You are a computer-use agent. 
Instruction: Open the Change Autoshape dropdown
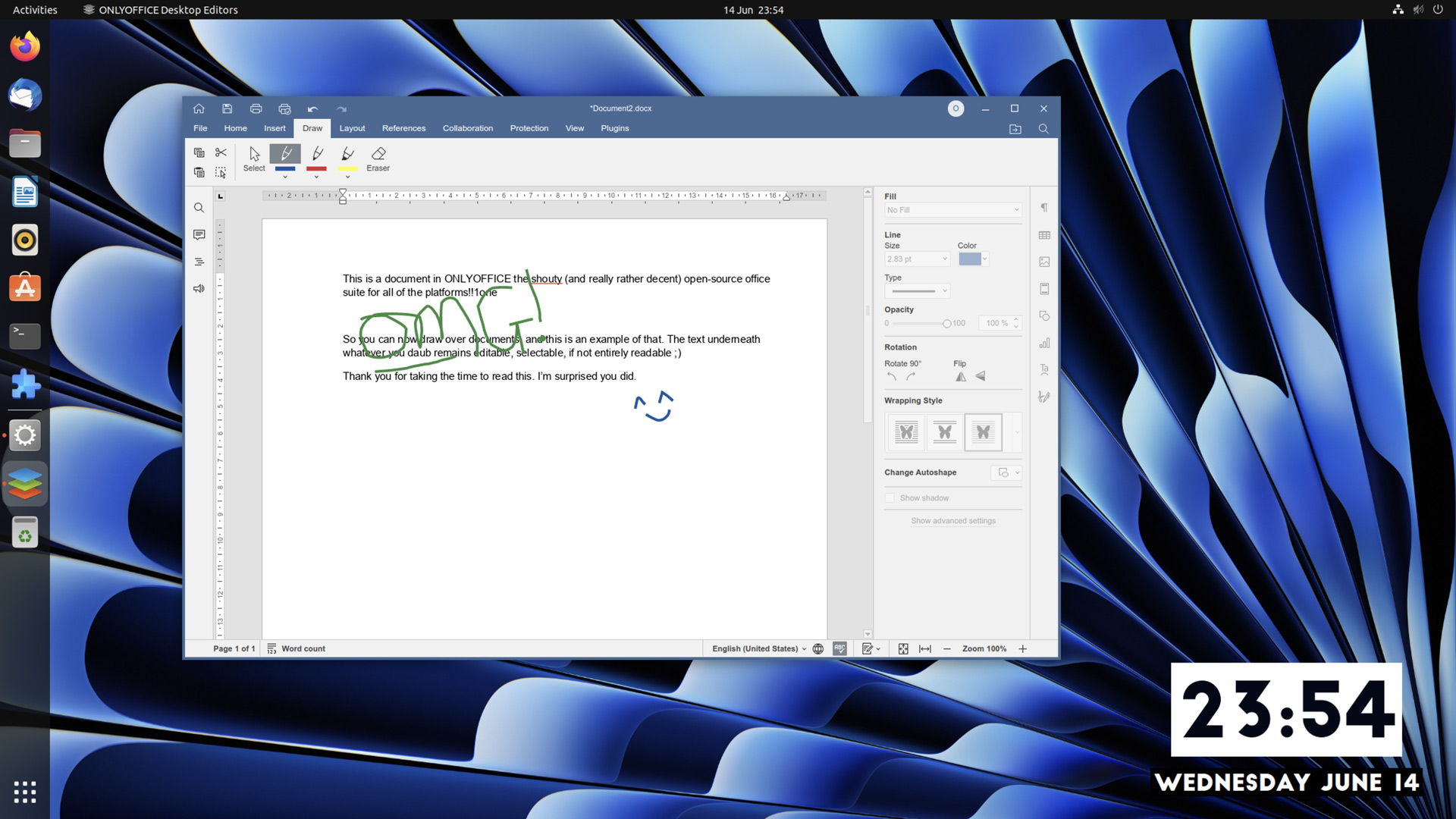pyautogui.click(x=1007, y=472)
